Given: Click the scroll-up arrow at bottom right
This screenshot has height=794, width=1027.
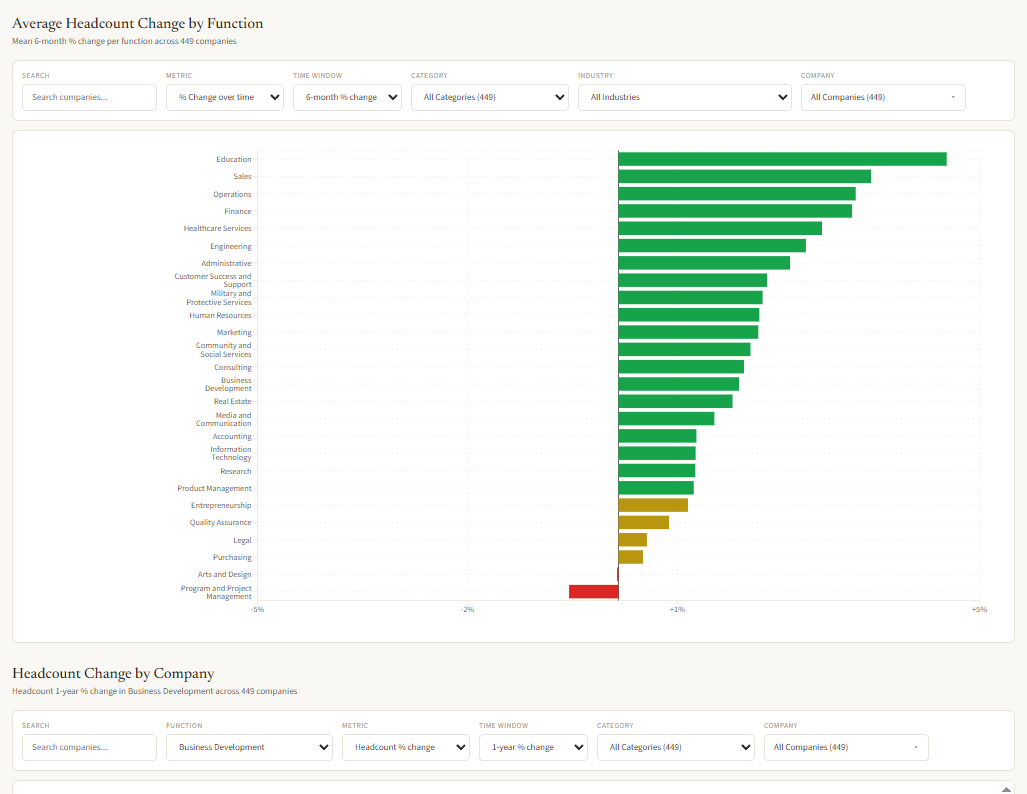Looking at the screenshot, I should pos(1006,789).
